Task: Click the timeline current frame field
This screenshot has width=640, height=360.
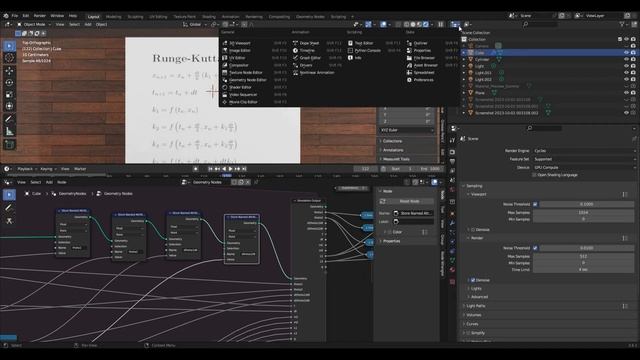Action: click(365, 169)
